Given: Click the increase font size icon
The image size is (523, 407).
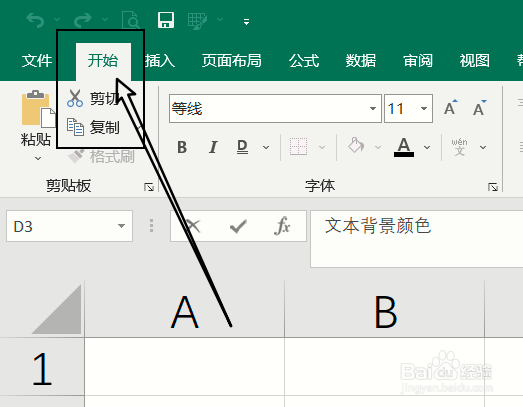Looking at the screenshot, I should 451,107.
